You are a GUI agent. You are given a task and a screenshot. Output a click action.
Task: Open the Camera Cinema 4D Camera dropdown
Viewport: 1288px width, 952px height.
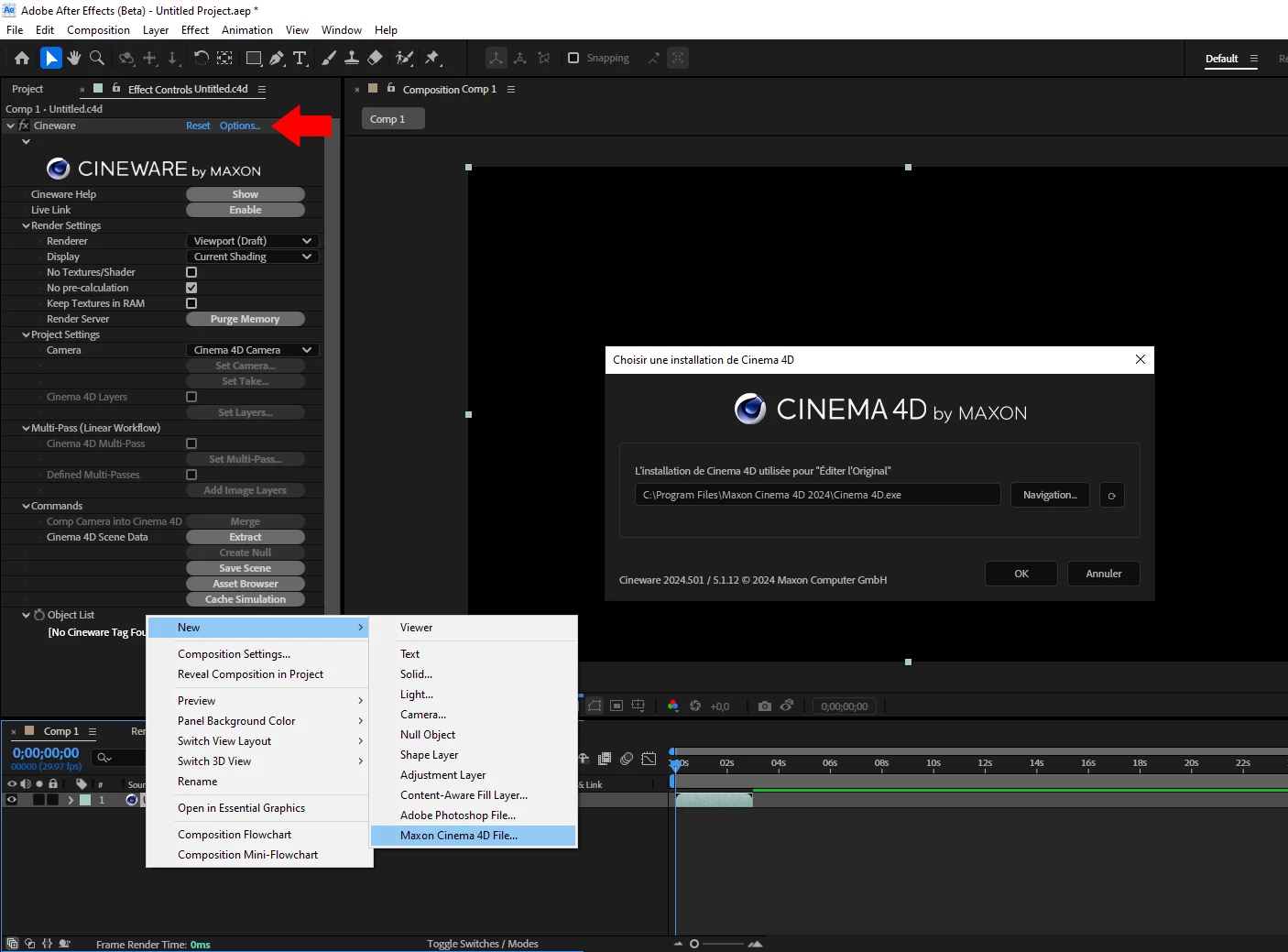[x=253, y=350]
